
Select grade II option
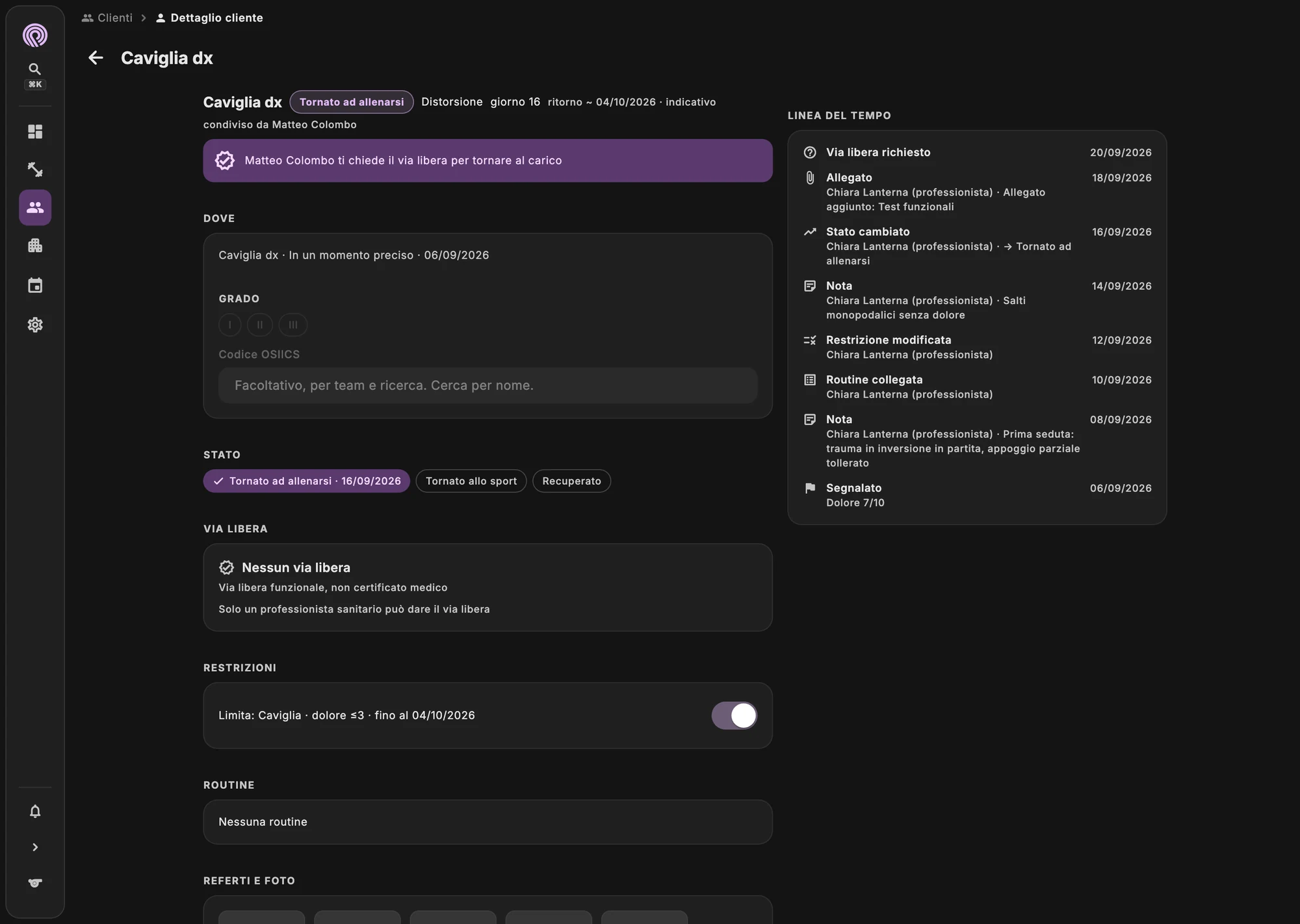(x=260, y=325)
